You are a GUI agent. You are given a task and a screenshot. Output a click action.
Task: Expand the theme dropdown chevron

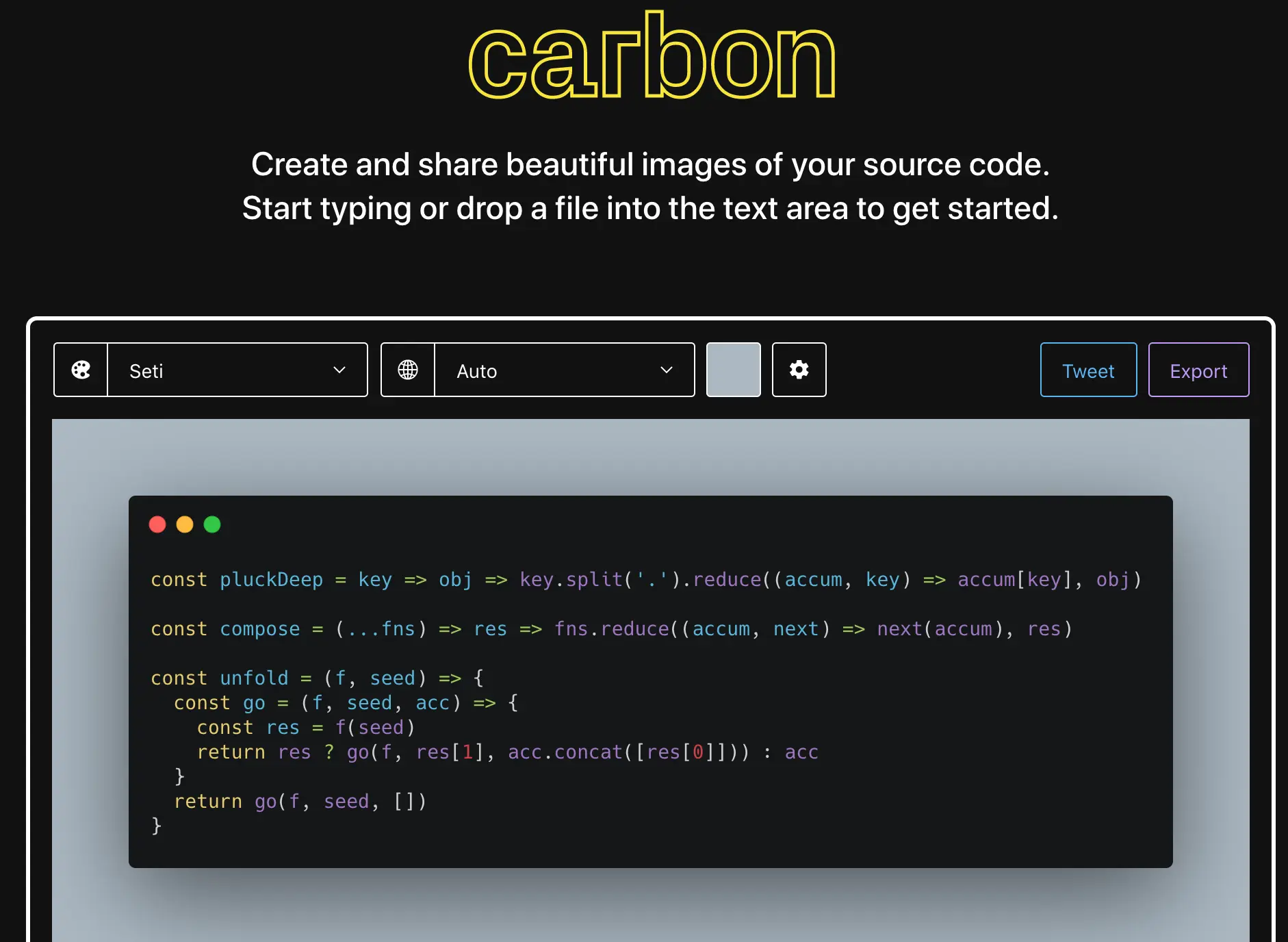pyautogui.click(x=339, y=370)
